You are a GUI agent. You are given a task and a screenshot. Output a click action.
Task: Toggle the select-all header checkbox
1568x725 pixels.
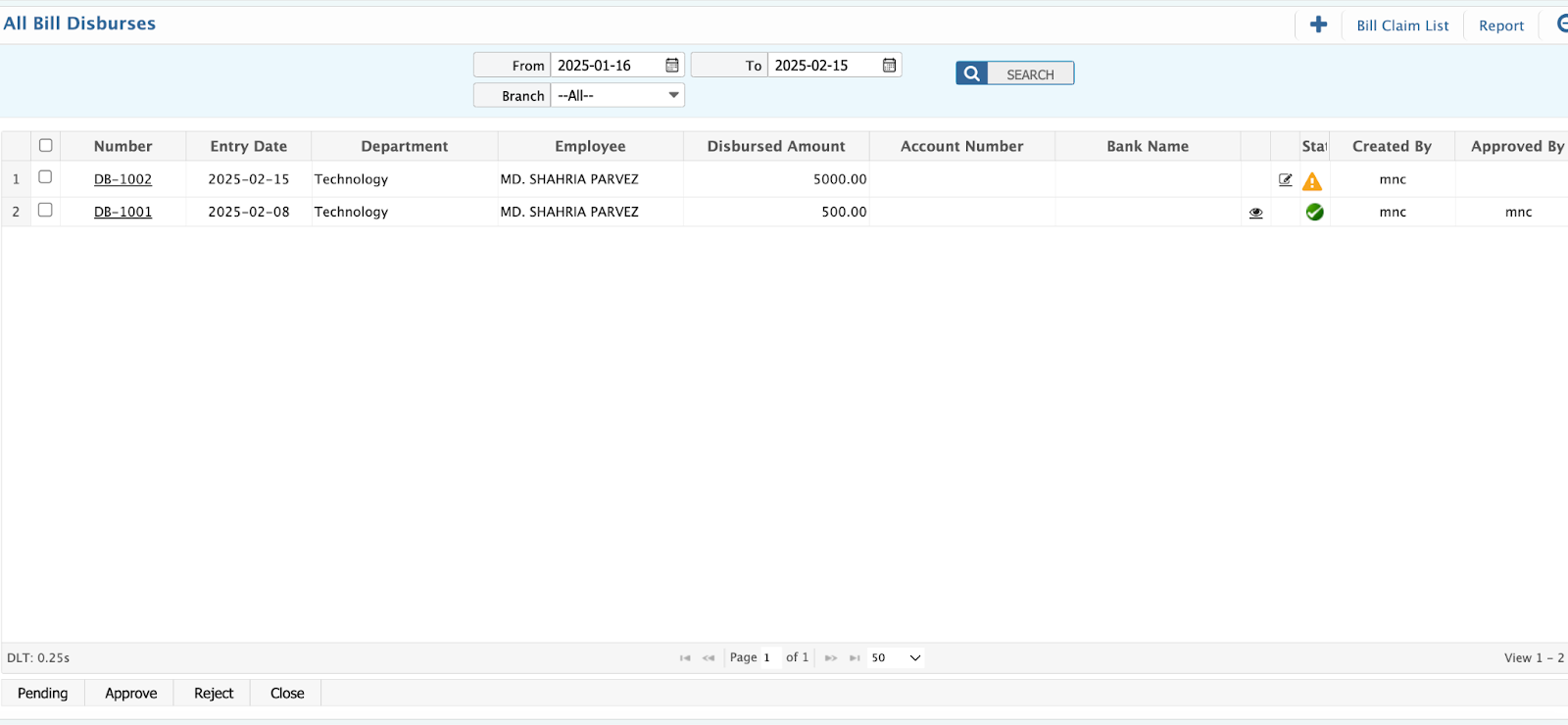coord(45,146)
